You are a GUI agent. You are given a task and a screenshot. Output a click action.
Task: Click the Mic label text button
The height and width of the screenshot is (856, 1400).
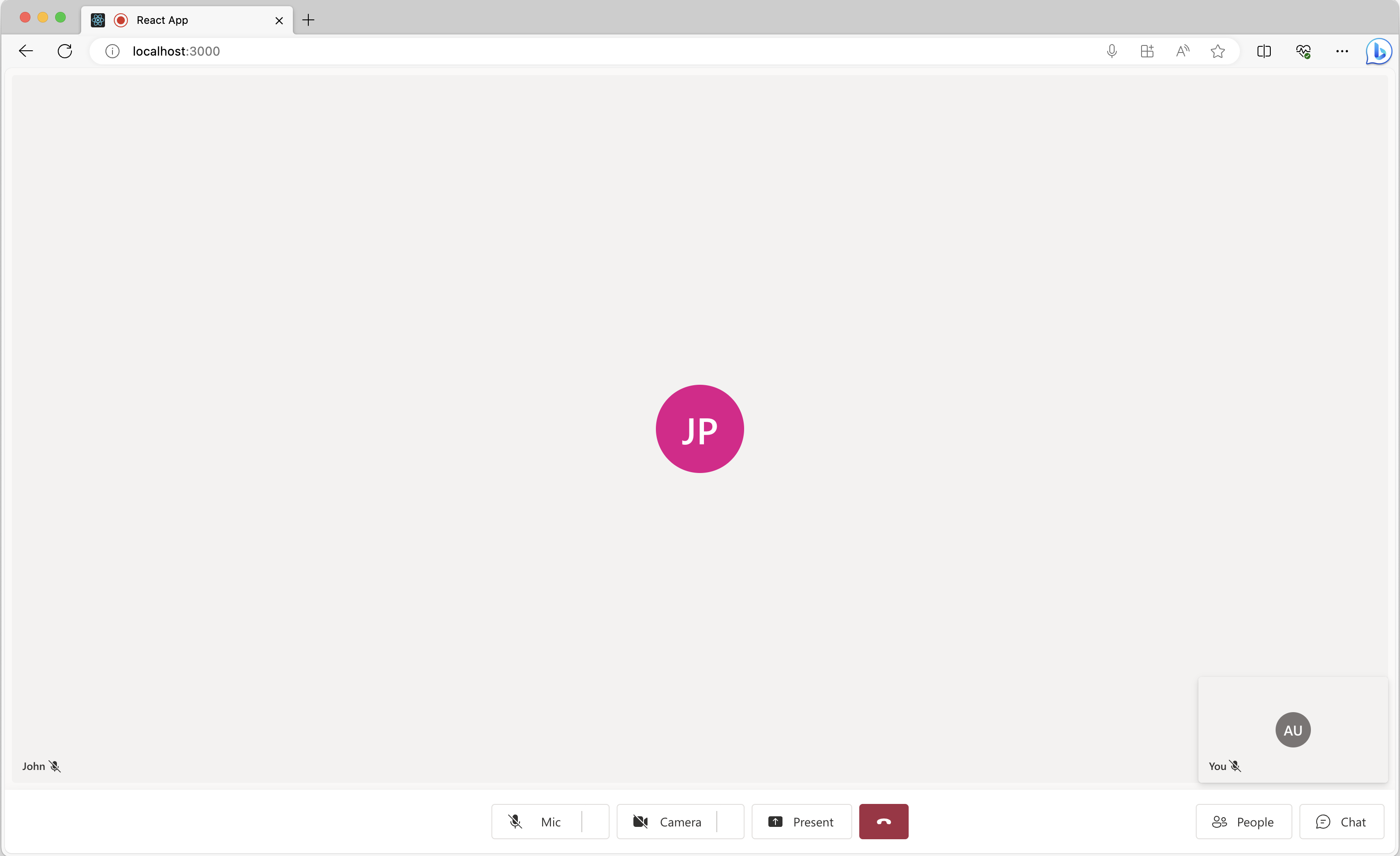tap(550, 821)
